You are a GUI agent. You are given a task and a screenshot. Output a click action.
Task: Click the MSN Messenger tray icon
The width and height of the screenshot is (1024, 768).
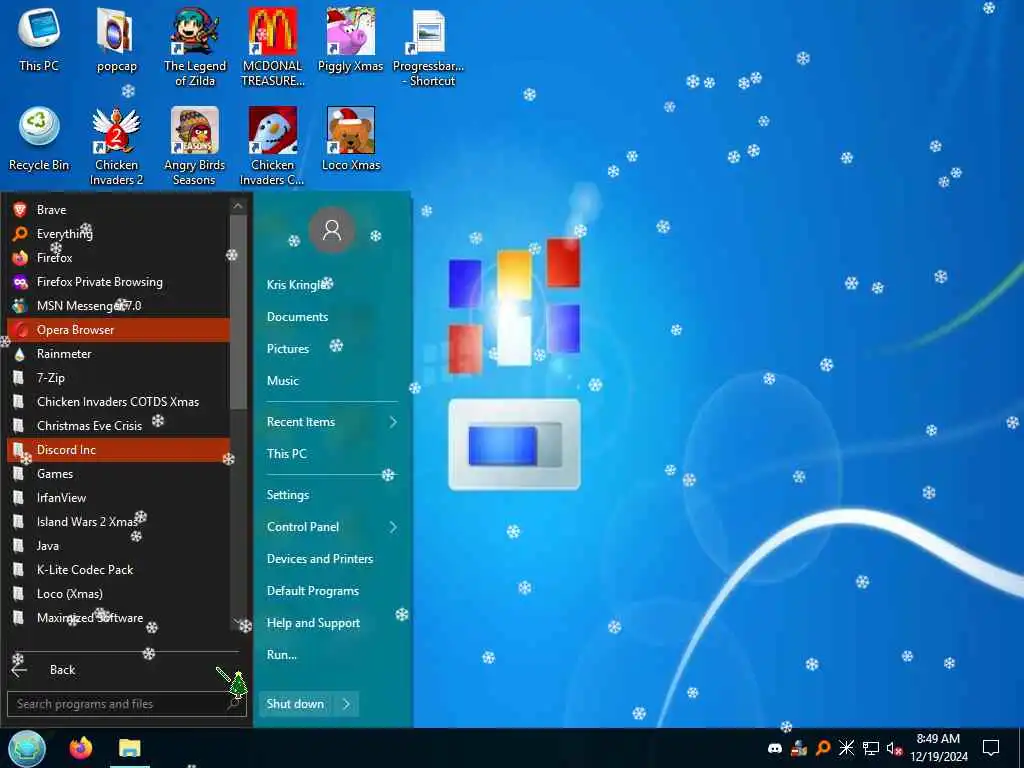coord(799,748)
